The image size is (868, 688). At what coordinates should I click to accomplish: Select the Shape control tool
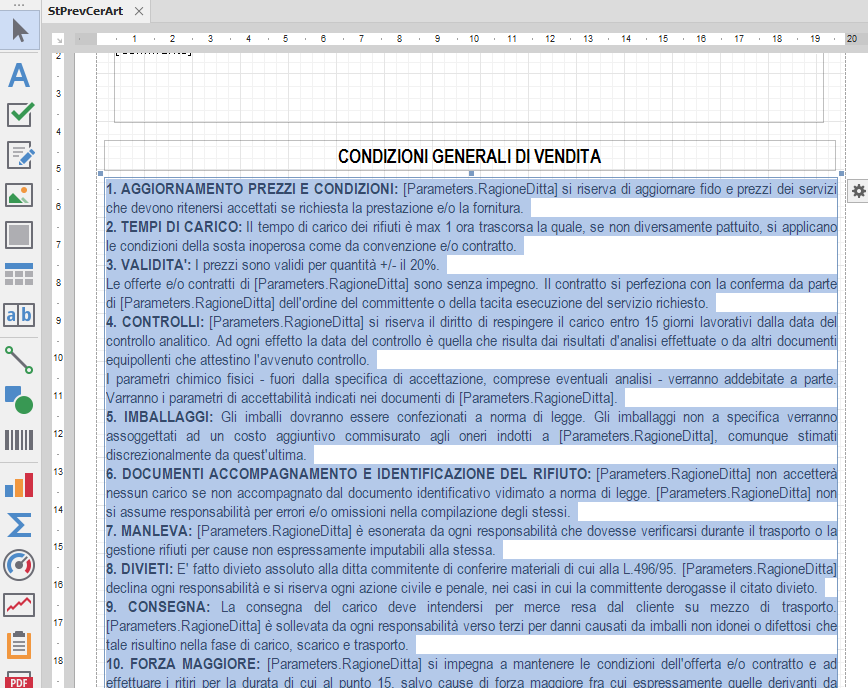[20, 399]
